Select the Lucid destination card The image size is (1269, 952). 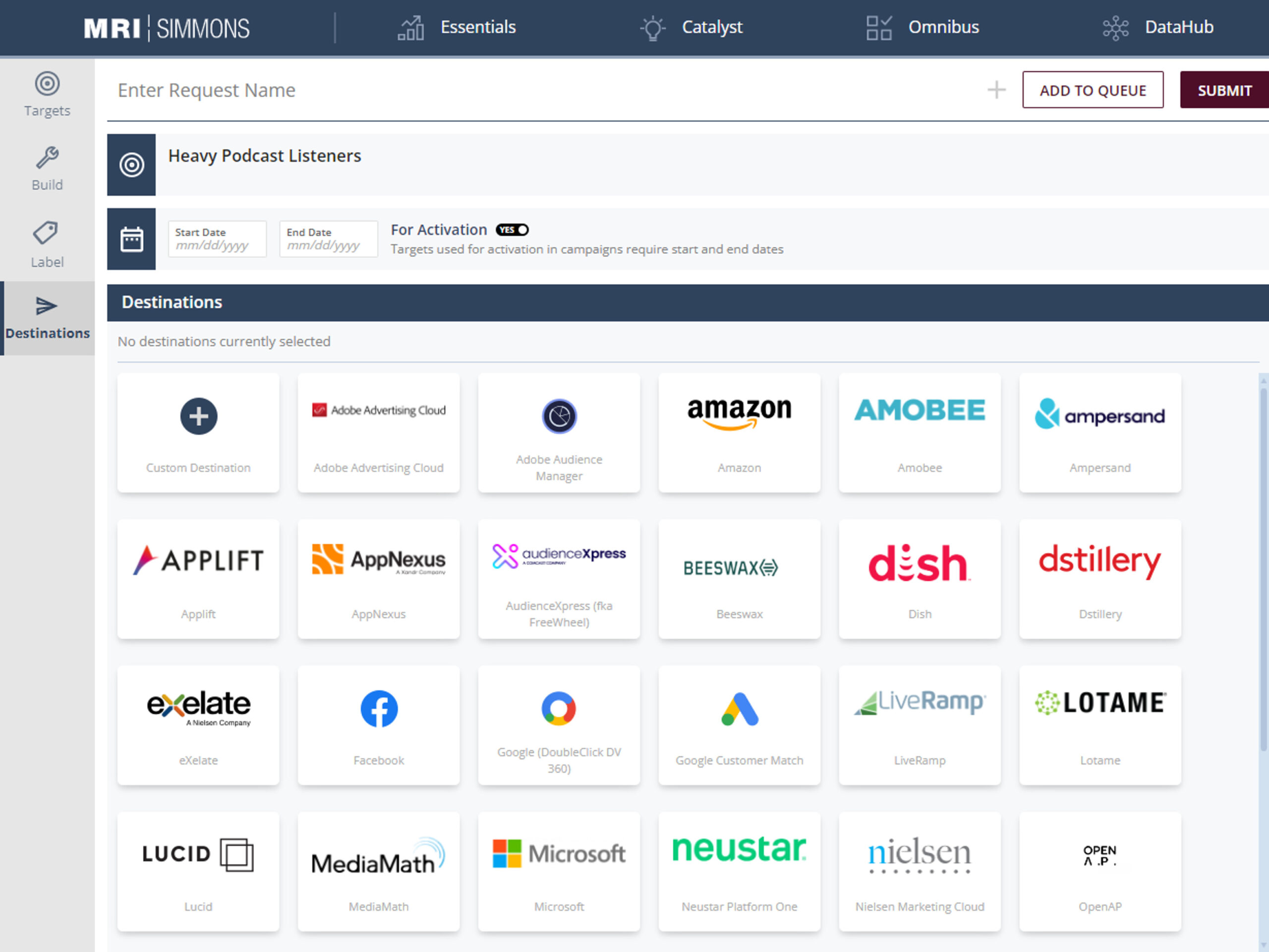pyautogui.click(x=198, y=872)
